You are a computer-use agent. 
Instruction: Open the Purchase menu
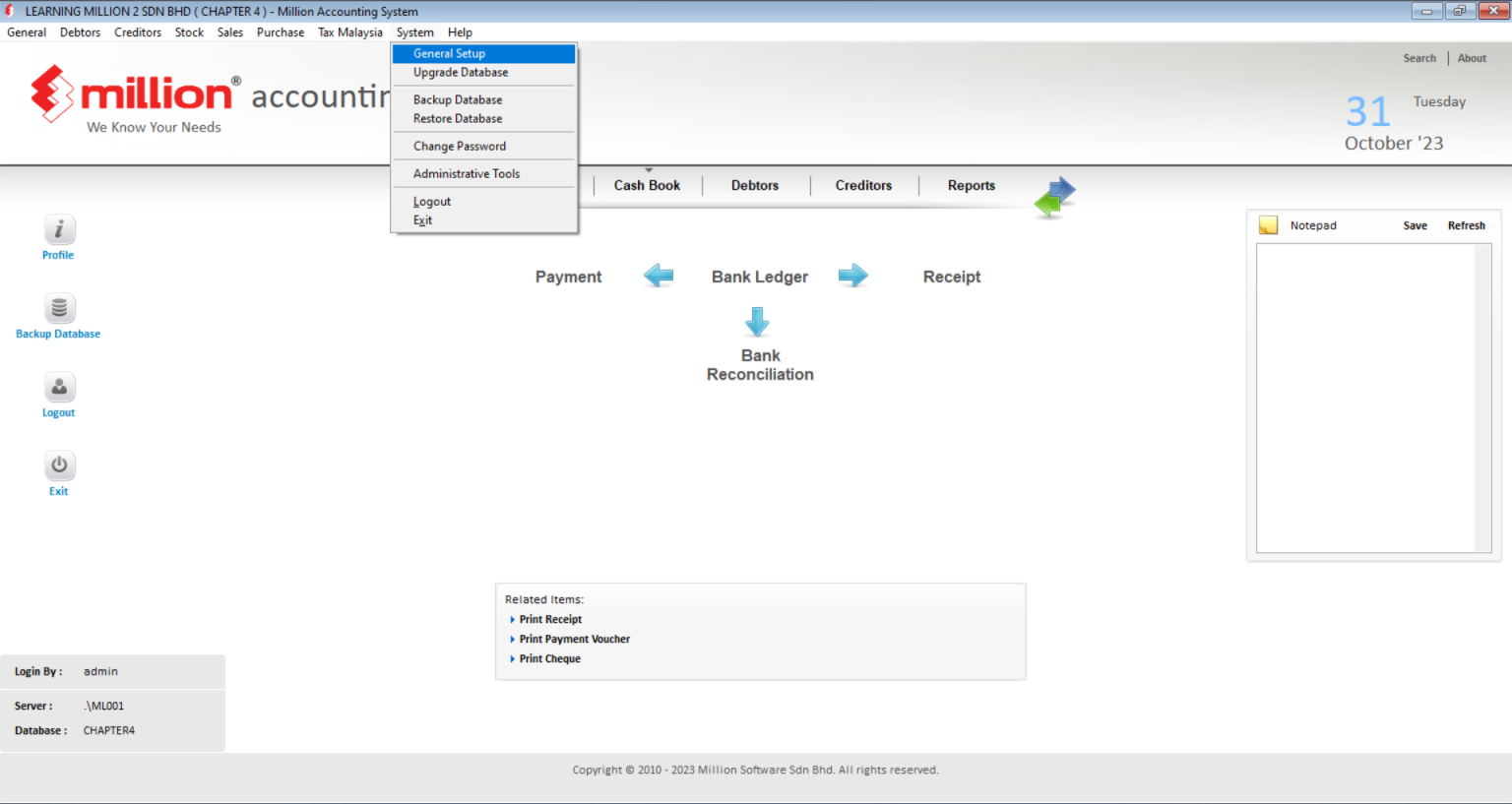(x=281, y=32)
